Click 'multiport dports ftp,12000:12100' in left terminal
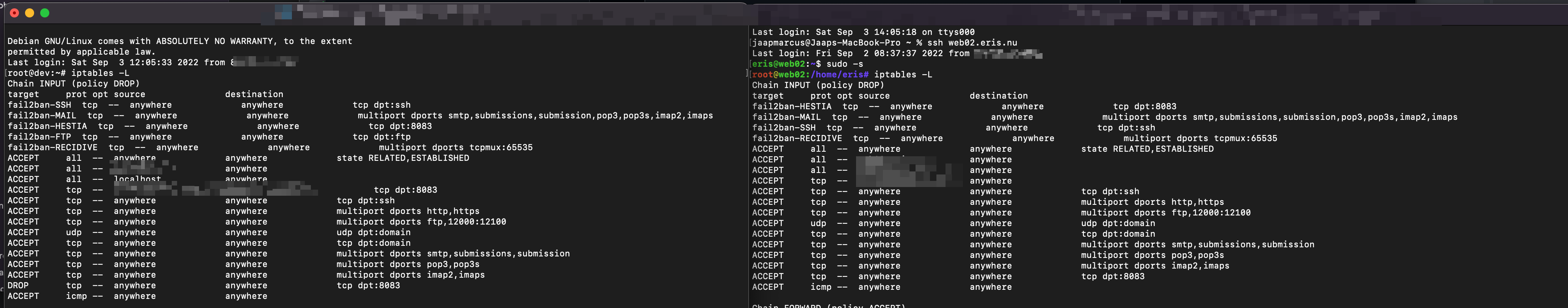The width and height of the screenshot is (1568, 308). (x=421, y=222)
